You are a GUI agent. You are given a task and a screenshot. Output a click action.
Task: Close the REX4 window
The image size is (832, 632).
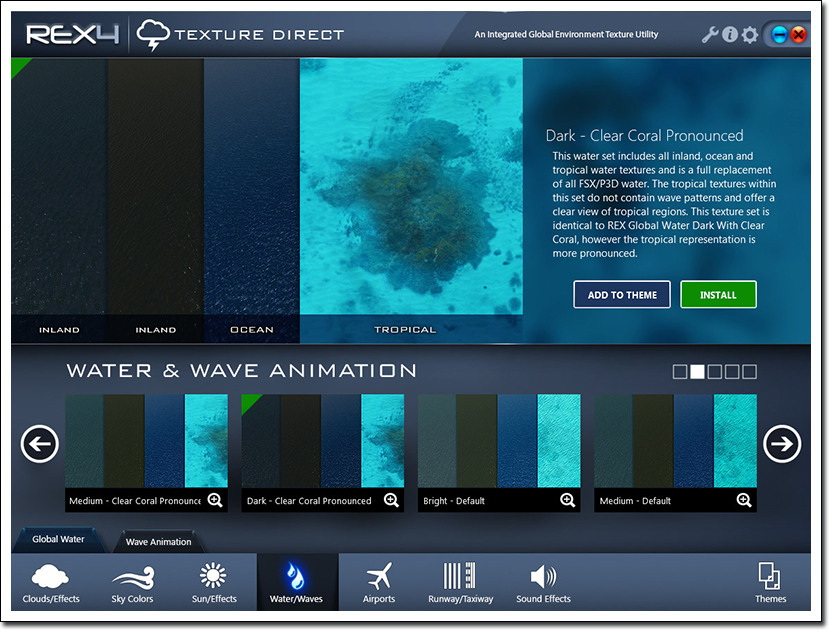tap(798, 35)
